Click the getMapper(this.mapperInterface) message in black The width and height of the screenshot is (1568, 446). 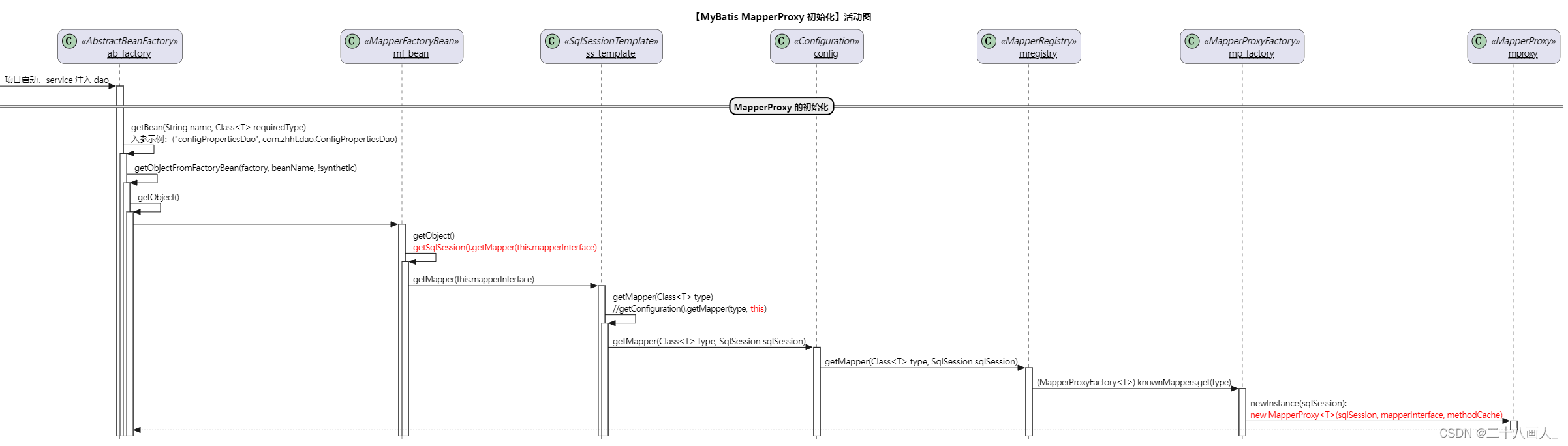point(474,279)
